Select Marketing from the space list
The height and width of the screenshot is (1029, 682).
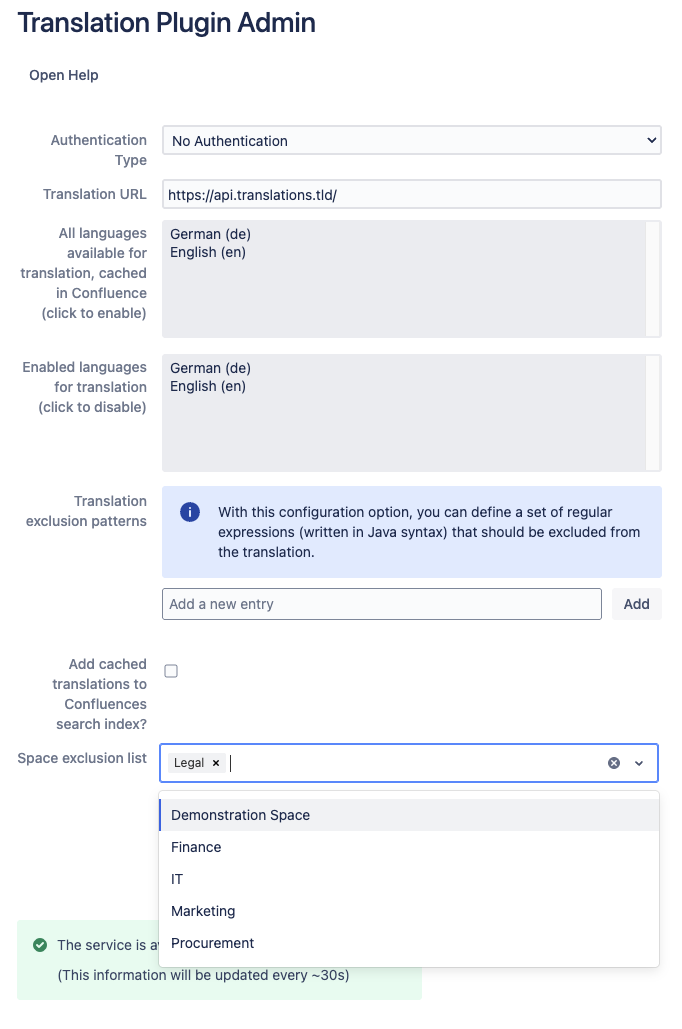coord(203,911)
